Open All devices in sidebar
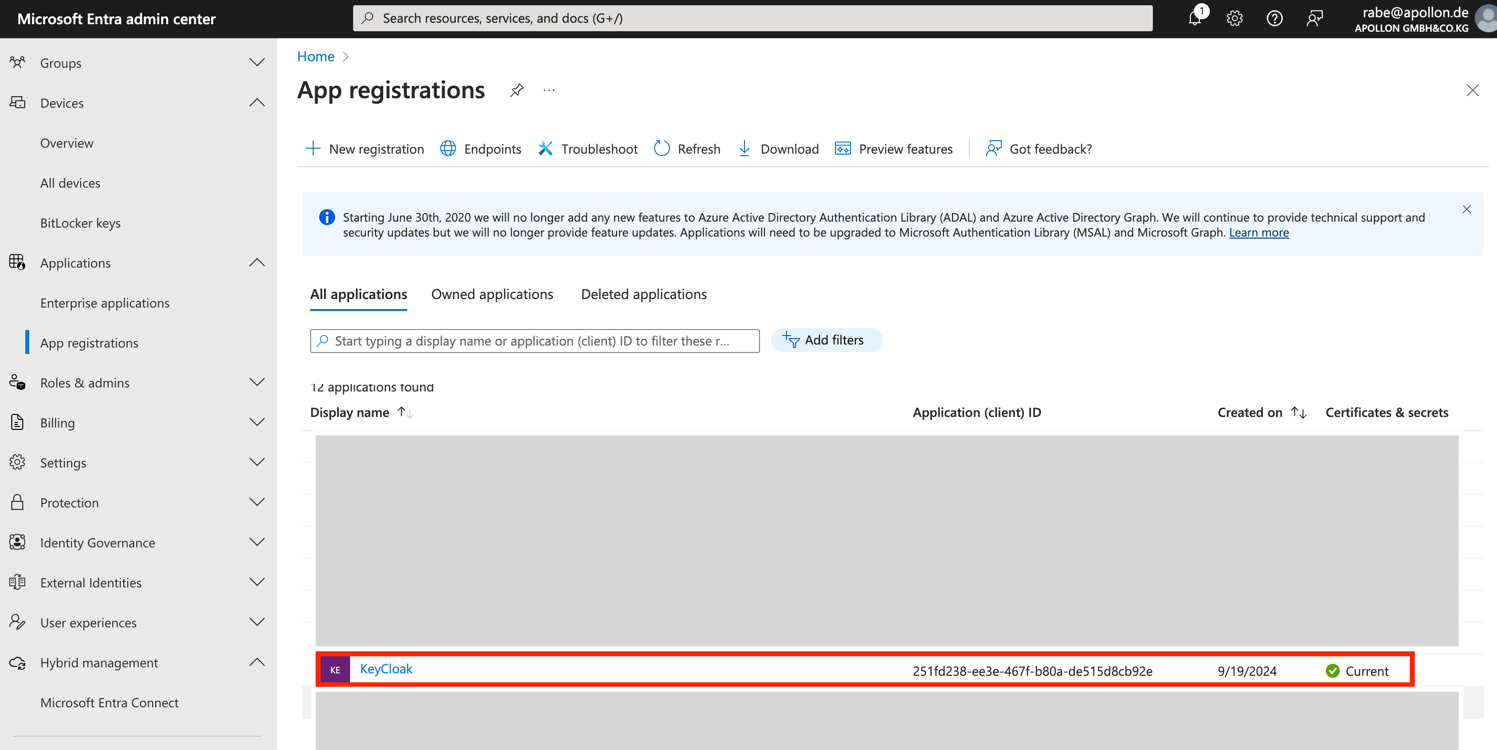The height and width of the screenshot is (750, 1497). tap(70, 183)
